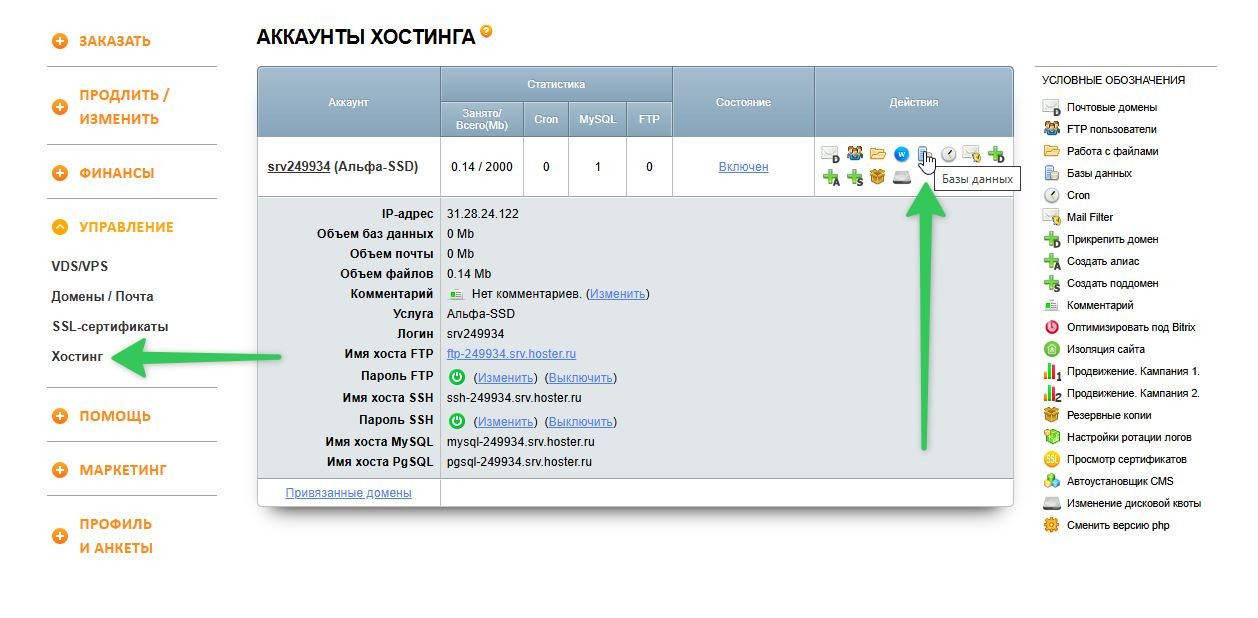
Task: Open the backups box icon in actions
Action: click(x=878, y=177)
